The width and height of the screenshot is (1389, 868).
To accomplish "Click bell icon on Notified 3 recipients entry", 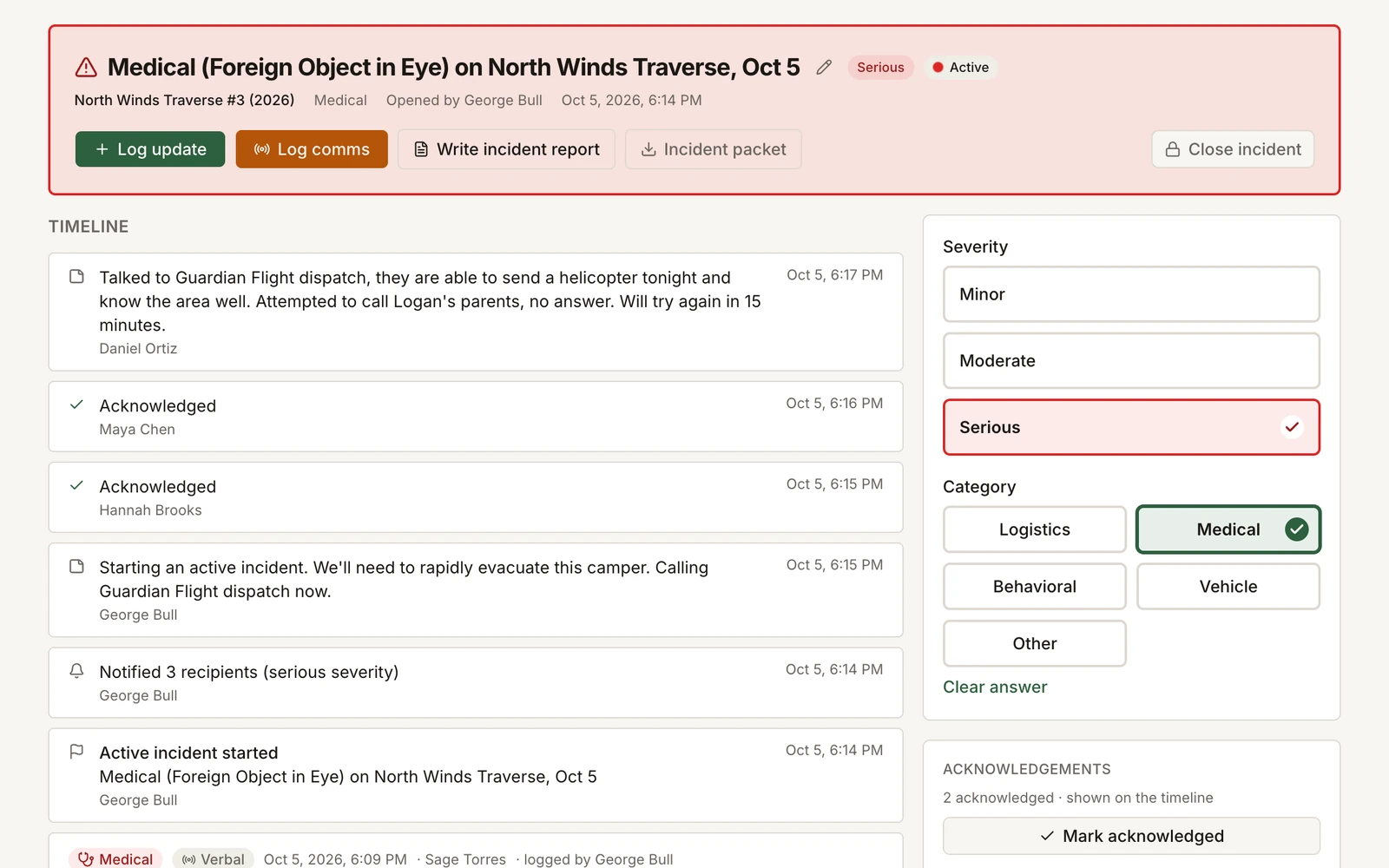I will (x=76, y=671).
